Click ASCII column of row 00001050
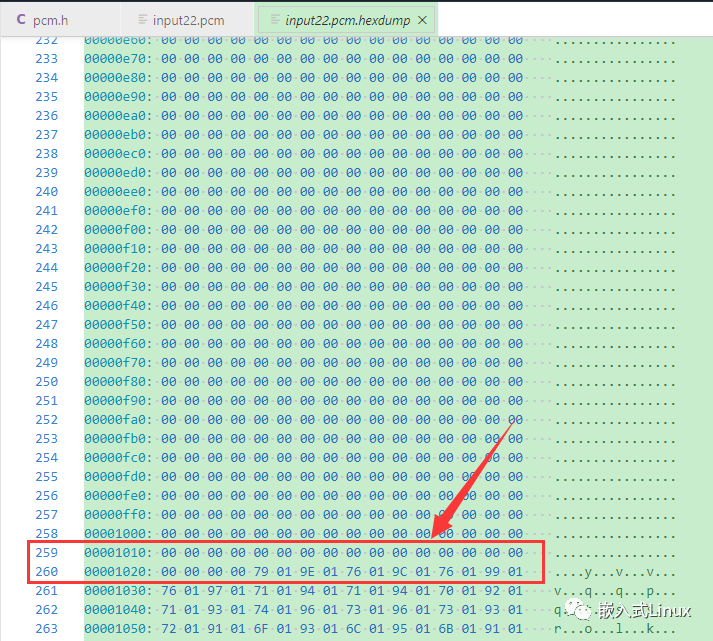713x641 pixels. [x=615, y=629]
